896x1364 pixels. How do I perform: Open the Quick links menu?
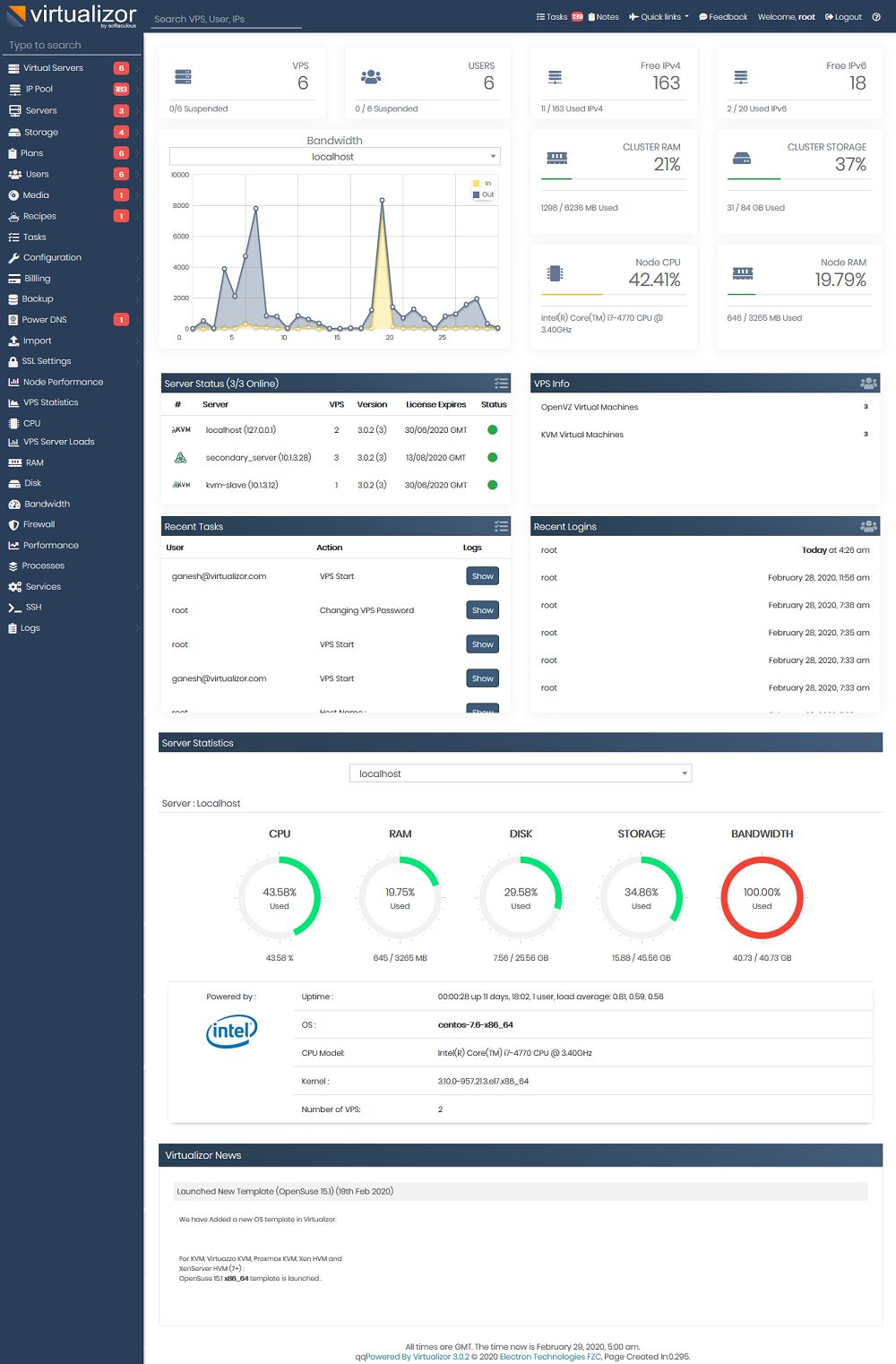pyautogui.click(x=659, y=16)
